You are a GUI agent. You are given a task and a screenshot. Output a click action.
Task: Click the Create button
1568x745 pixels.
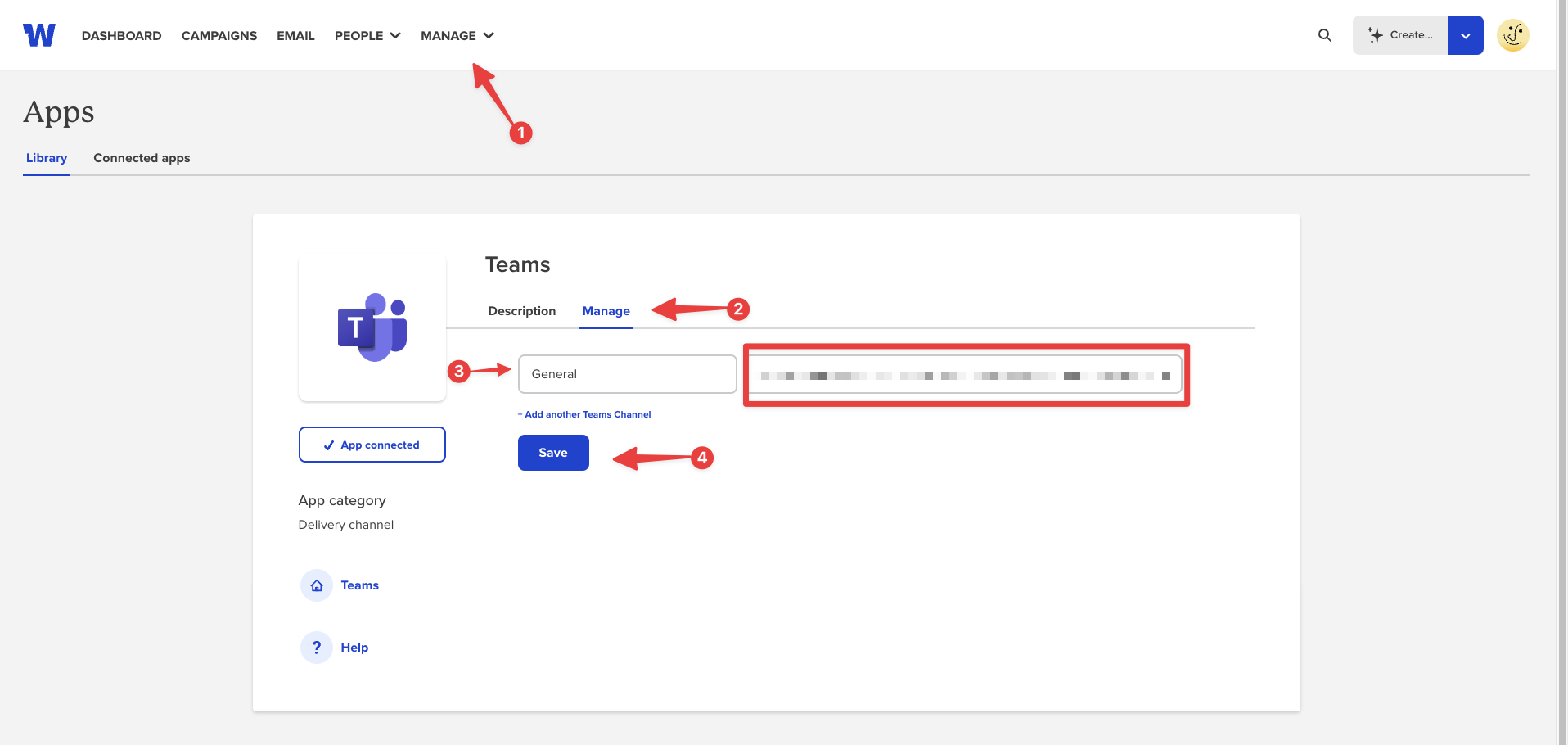pyautogui.click(x=1400, y=35)
